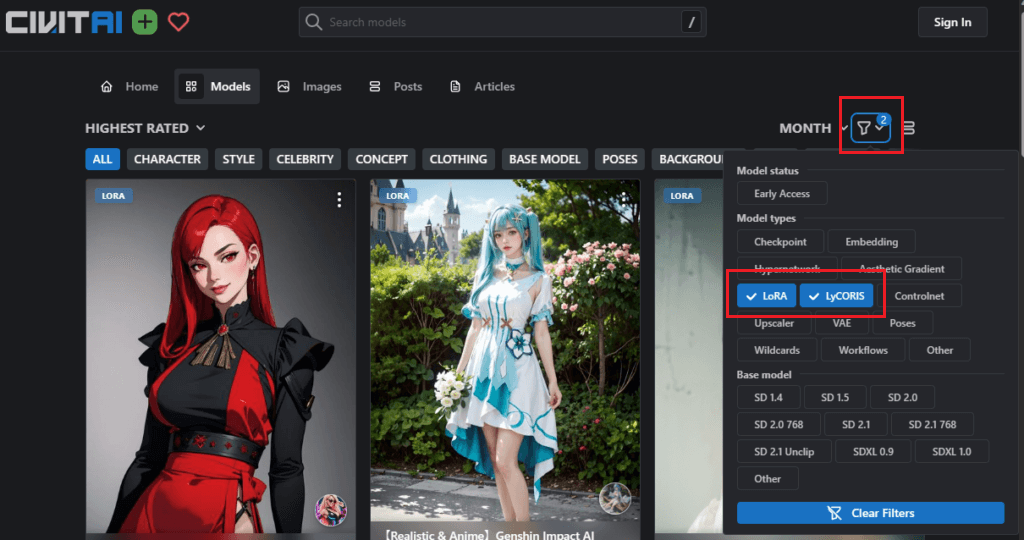This screenshot has width=1024, height=540.
Task: Focus the Search models input field
Action: point(502,22)
